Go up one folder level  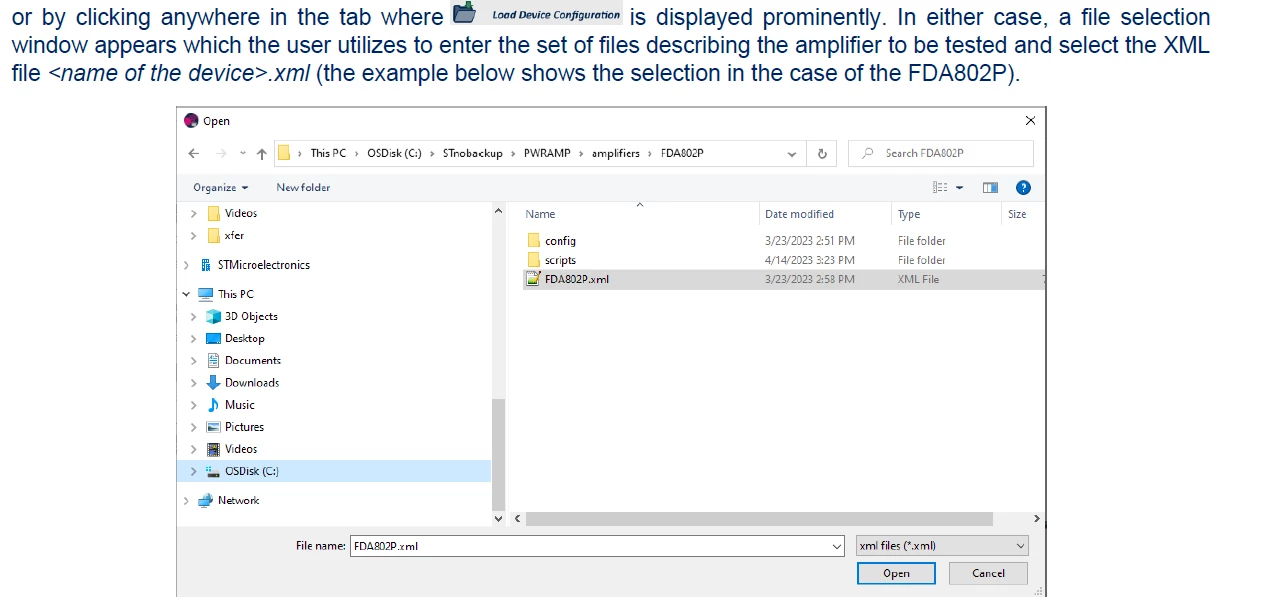click(x=262, y=153)
